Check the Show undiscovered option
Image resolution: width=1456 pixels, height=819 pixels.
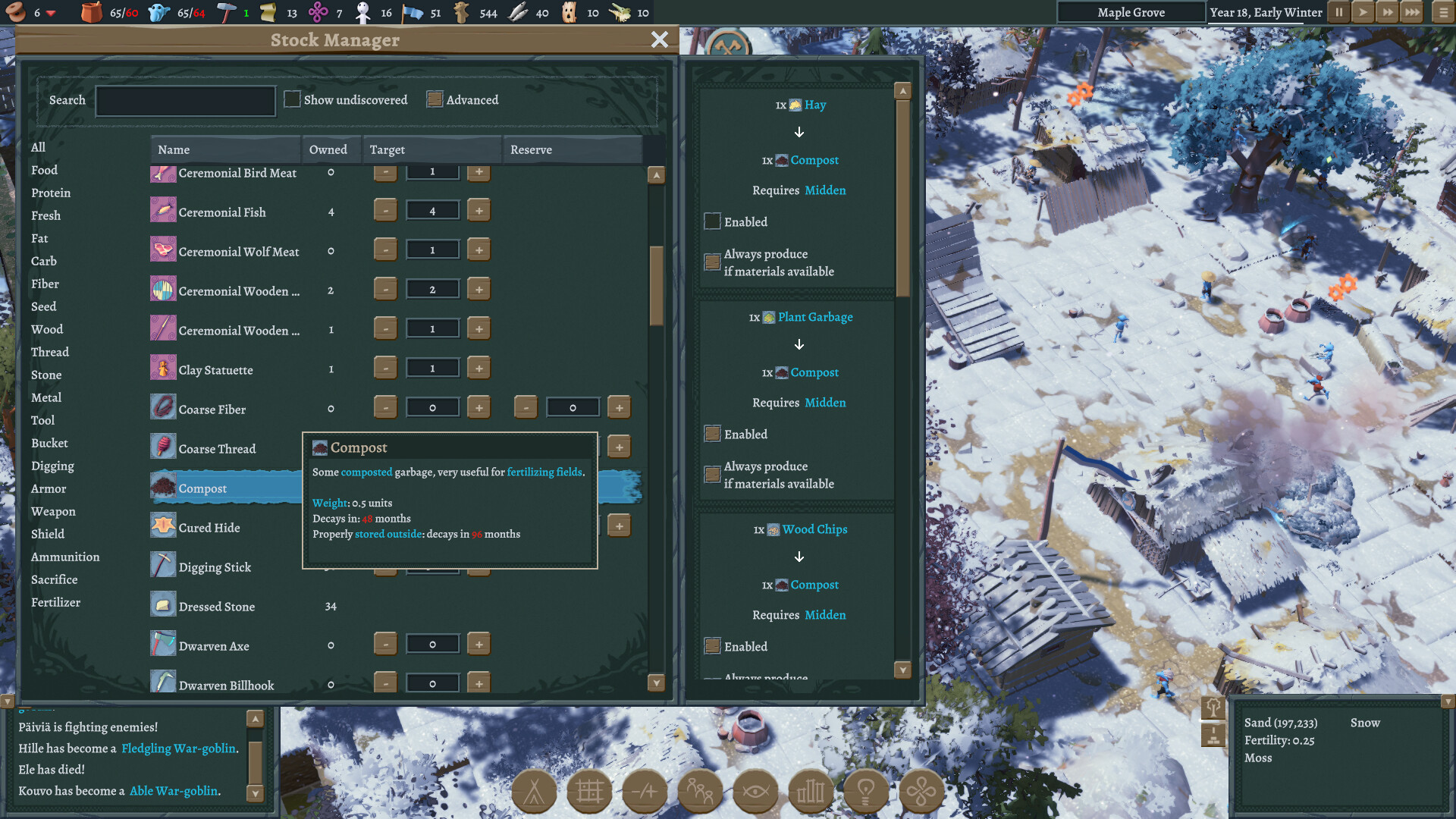292,99
